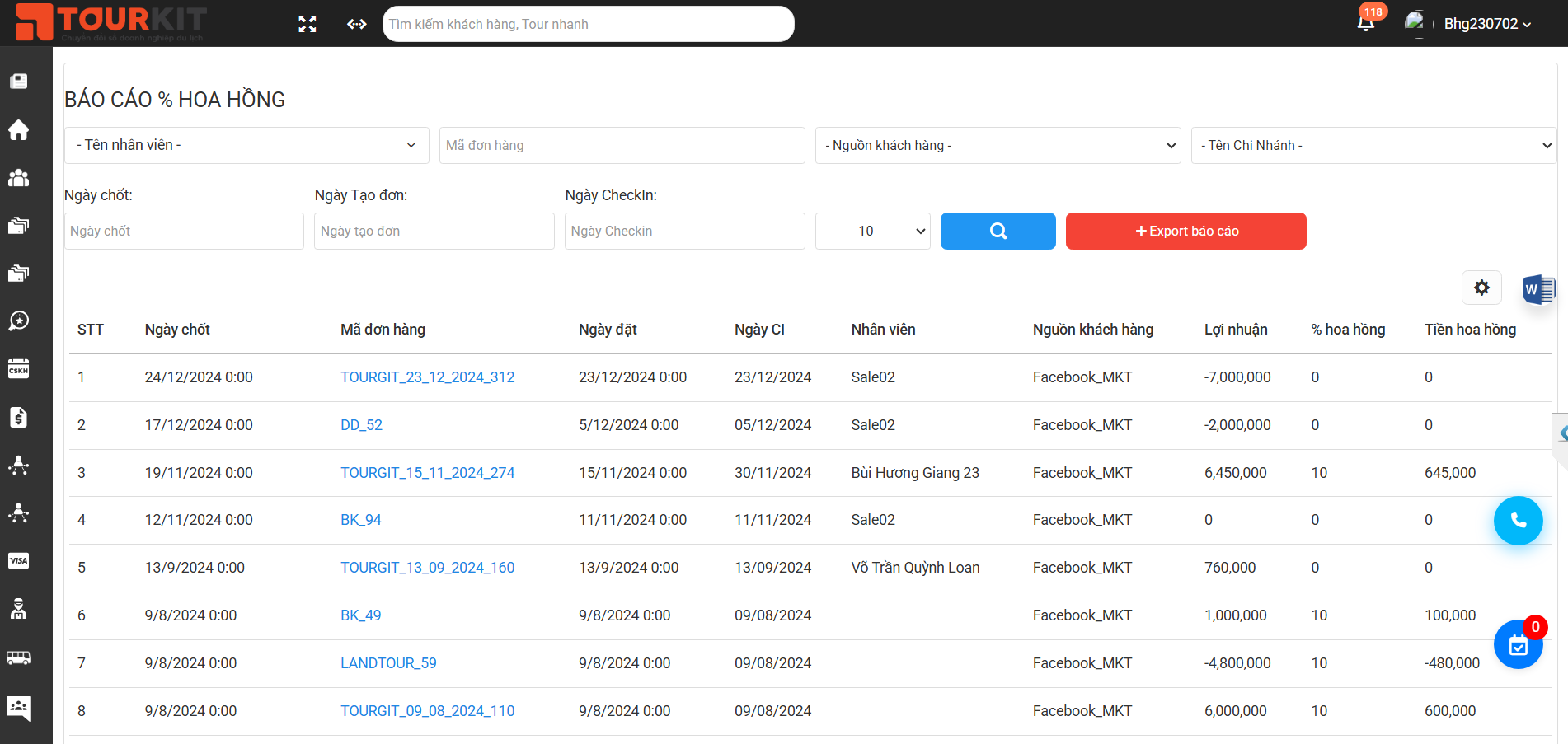Open order DD_52 link
1568x744 pixels.
pos(361,425)
